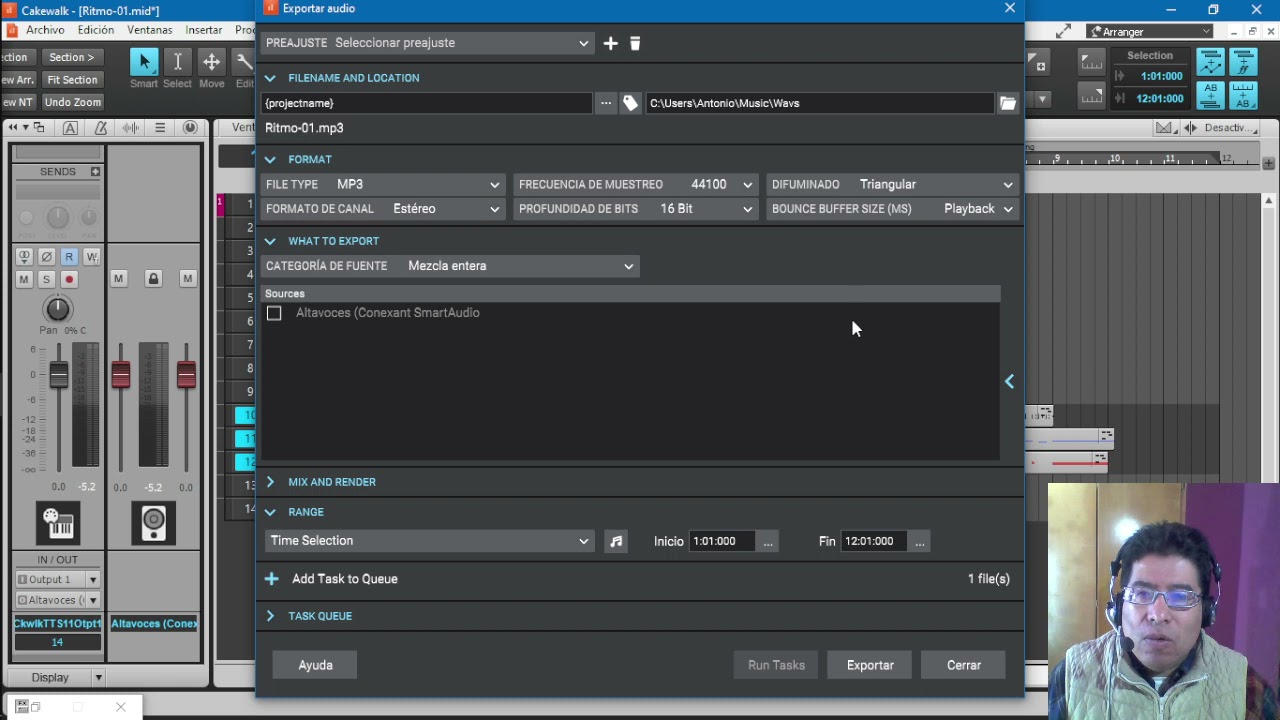Click the {projectname} filename field

pos(427,103)
